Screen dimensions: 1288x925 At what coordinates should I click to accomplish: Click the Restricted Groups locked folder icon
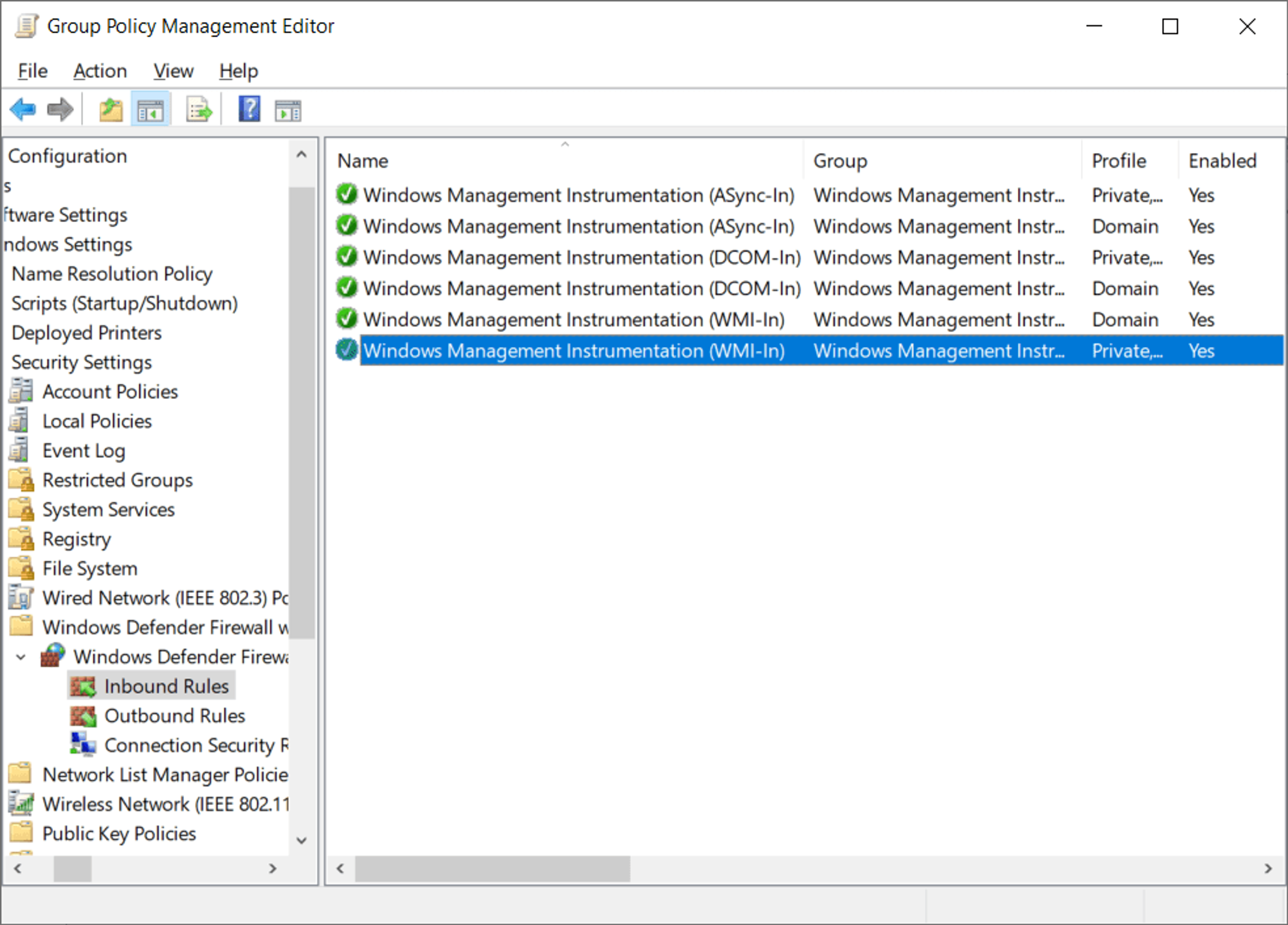click(x=21, y=479)
